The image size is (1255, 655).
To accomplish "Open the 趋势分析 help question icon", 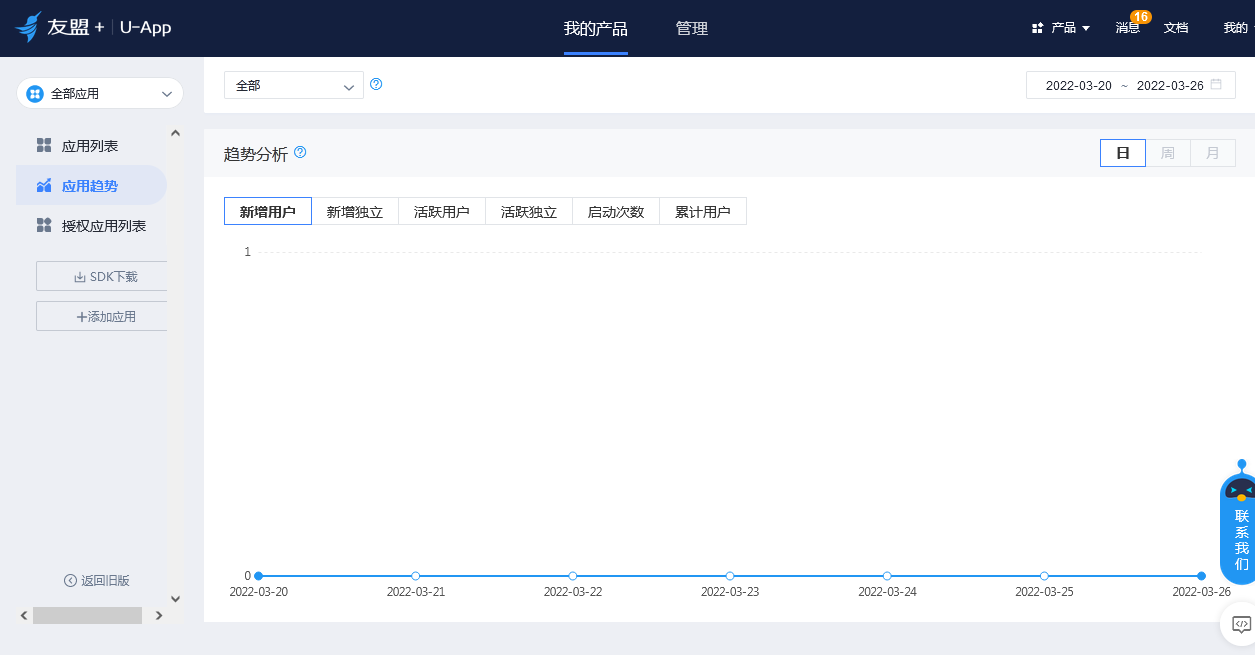I will pyautogui.click(x=299, y=152).
